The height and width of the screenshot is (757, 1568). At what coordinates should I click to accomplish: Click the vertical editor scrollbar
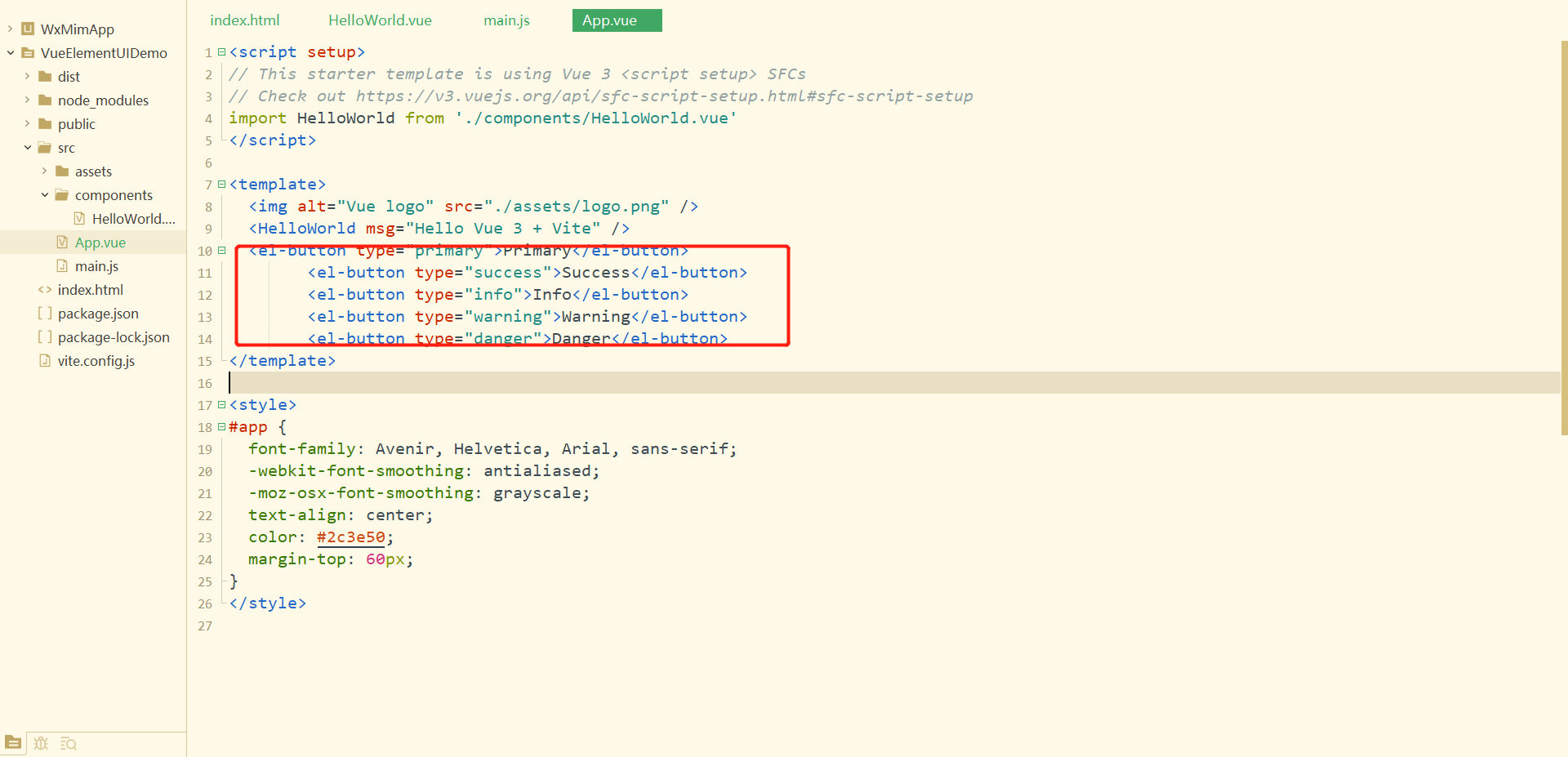(1564, 237)
